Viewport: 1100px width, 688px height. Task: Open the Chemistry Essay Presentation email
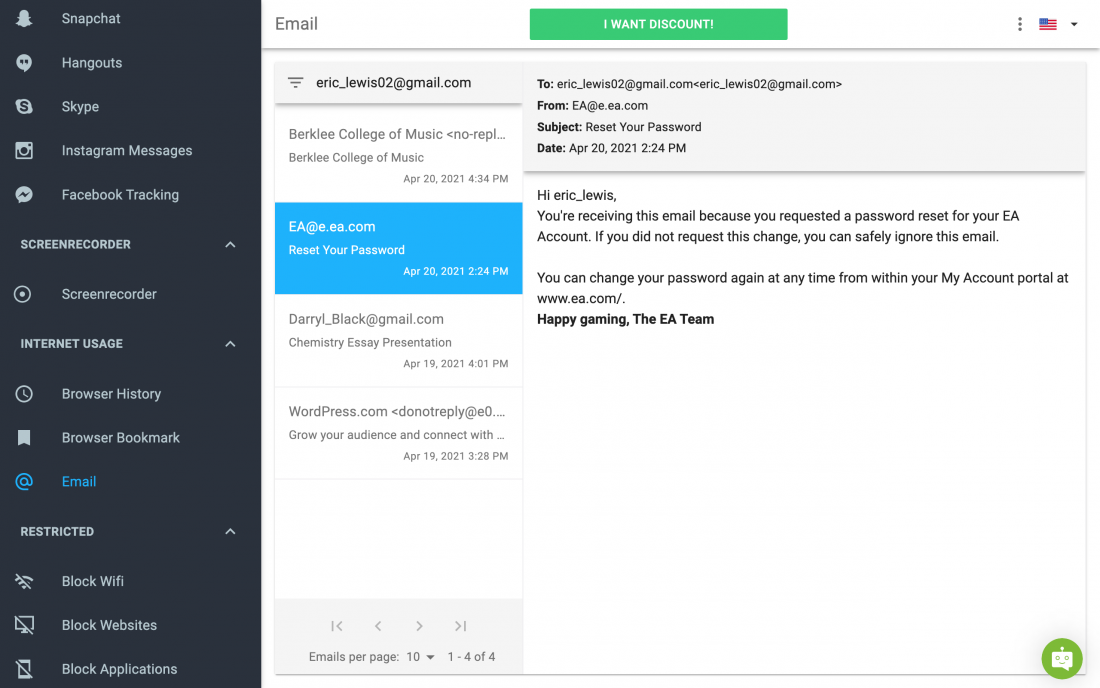(398, 341)
